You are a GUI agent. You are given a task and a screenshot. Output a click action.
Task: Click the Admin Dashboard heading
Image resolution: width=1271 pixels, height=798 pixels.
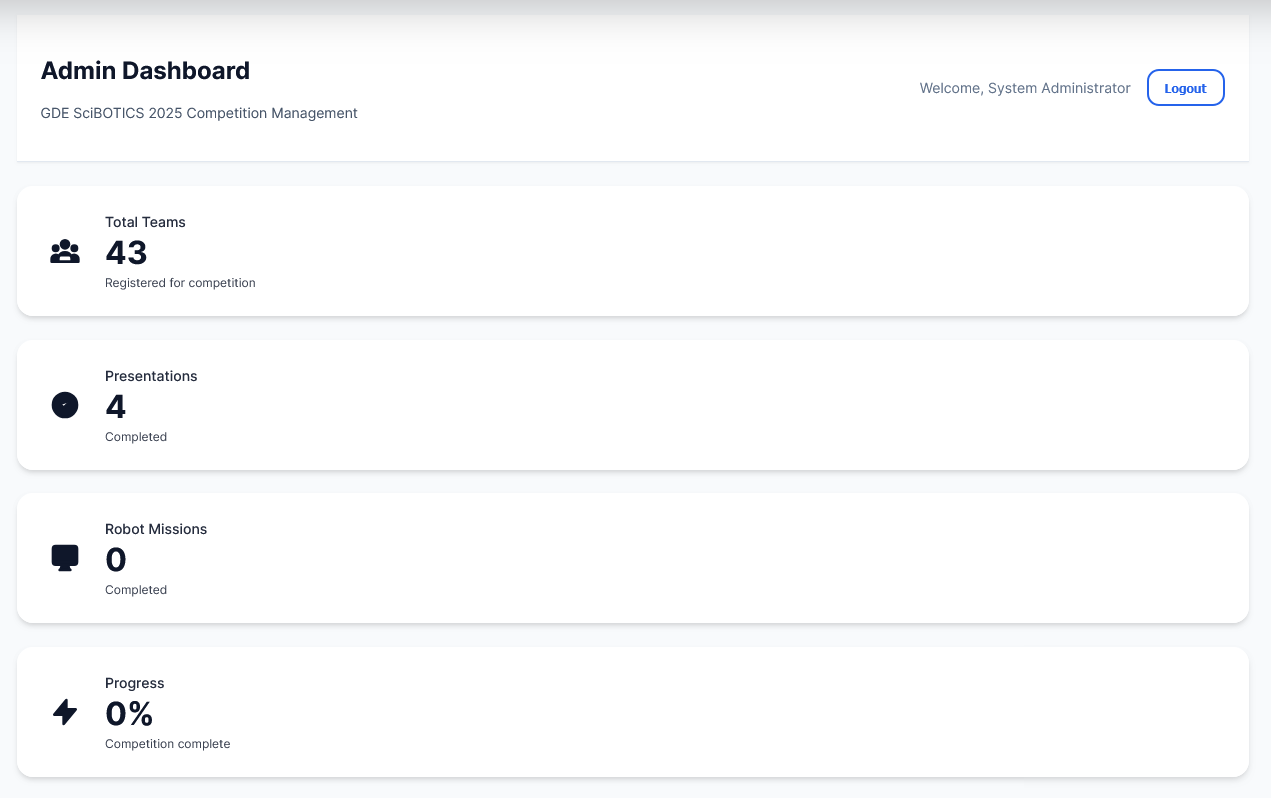[x=145, y=71]
